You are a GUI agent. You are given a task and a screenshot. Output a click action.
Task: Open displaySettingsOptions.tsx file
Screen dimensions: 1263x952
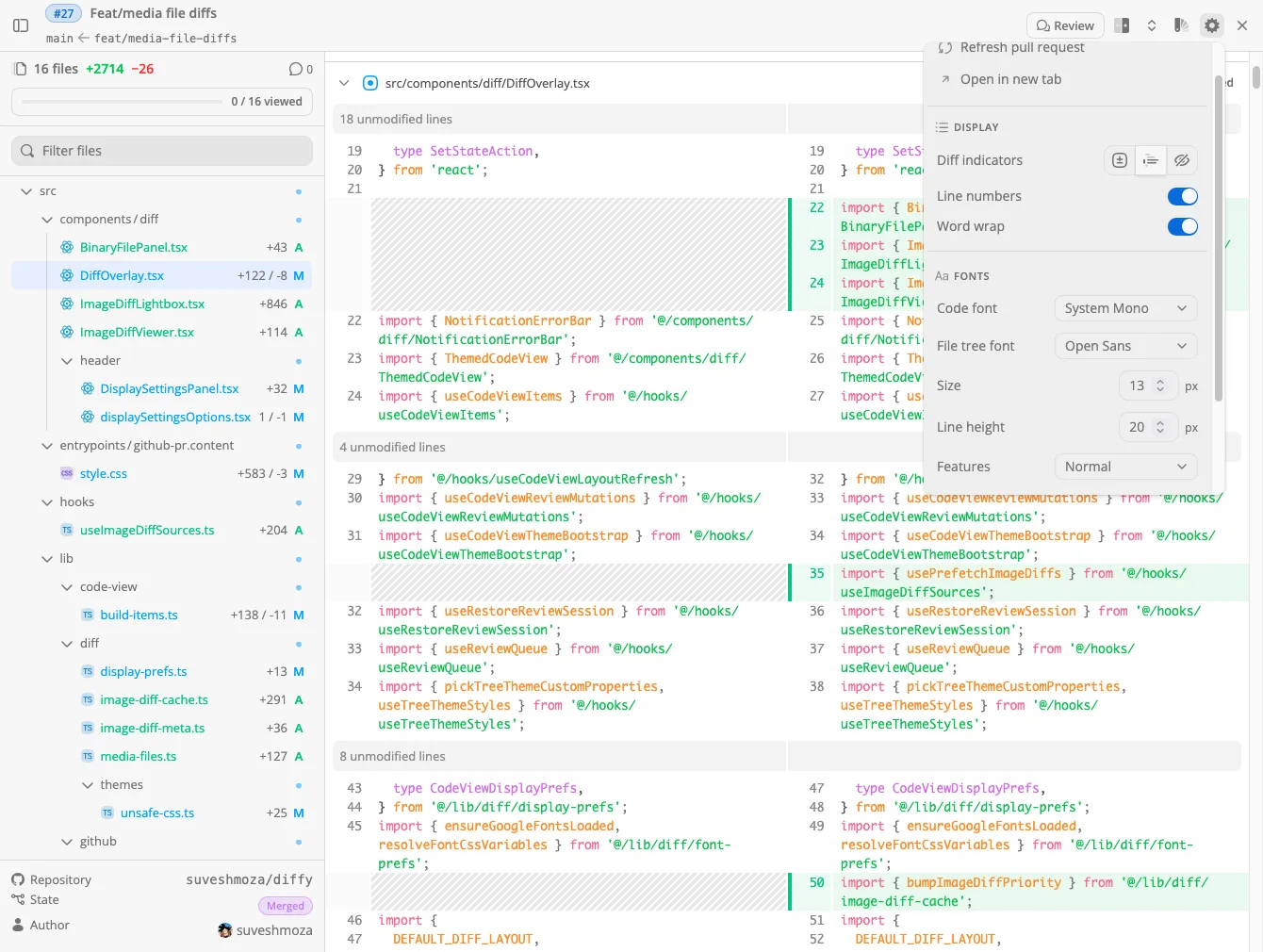(x=162, y=417)
